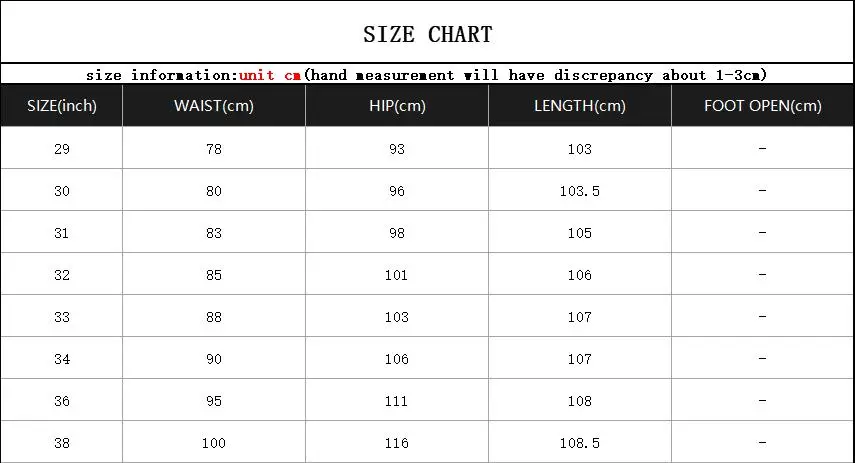Select the length value 103.5
855x463 pixels.
tap(580, 191)
